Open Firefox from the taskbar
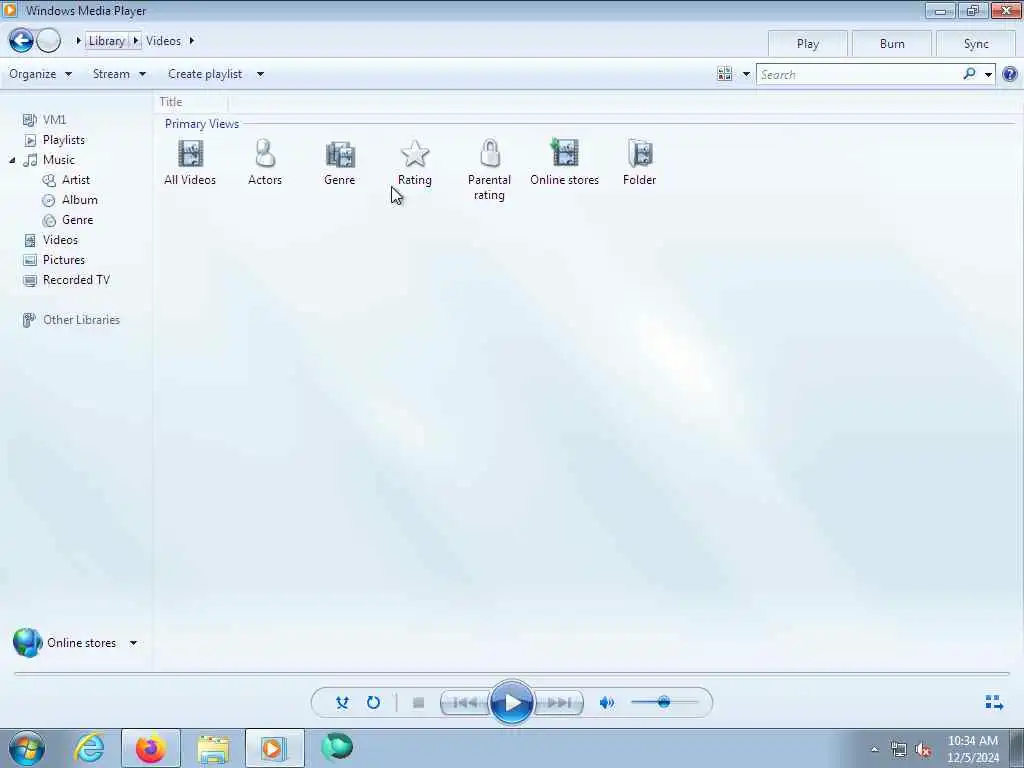The width and height of the screenshot is (1024, 768). coord(151,748)
